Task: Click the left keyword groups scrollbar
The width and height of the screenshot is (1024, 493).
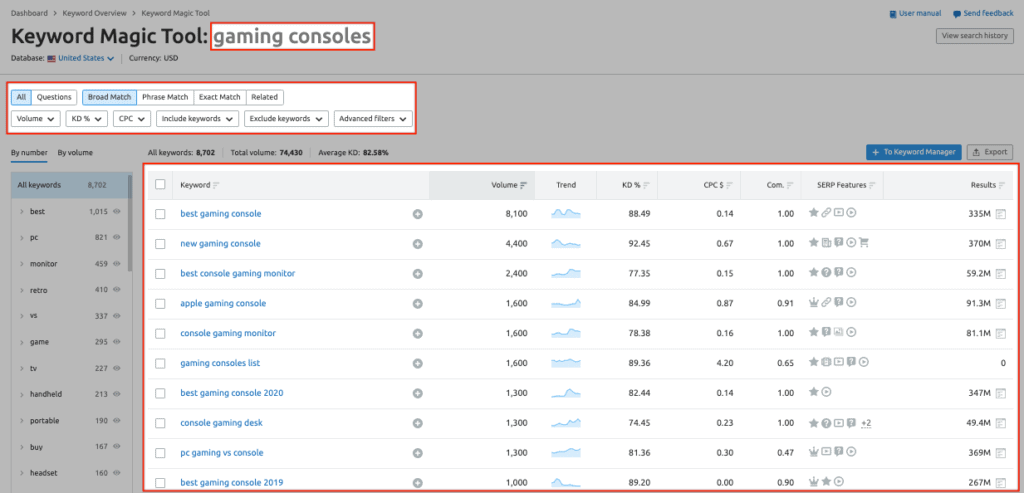Action: point(129,230)
